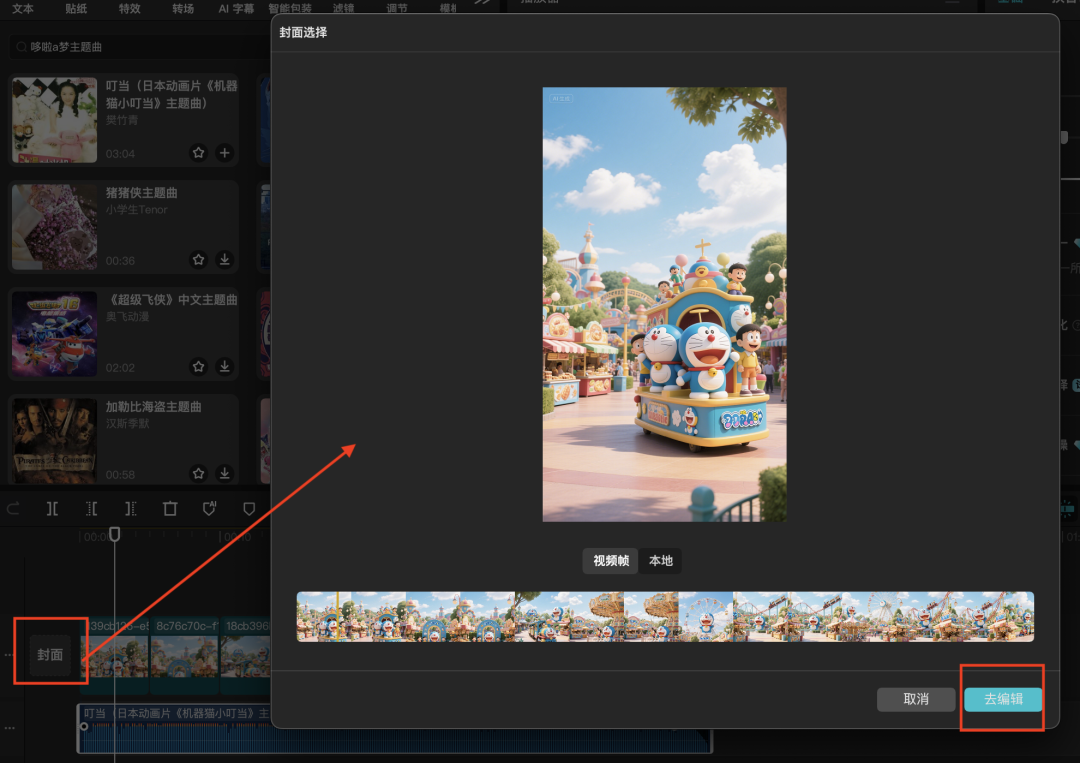Open the 特效 effects tab
This screenshot has width=1080, height=763.
[129, 8]
